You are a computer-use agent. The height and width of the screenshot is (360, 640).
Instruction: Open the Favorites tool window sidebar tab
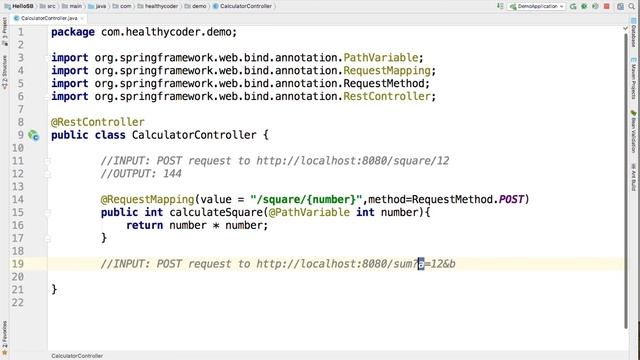point(4,338)
